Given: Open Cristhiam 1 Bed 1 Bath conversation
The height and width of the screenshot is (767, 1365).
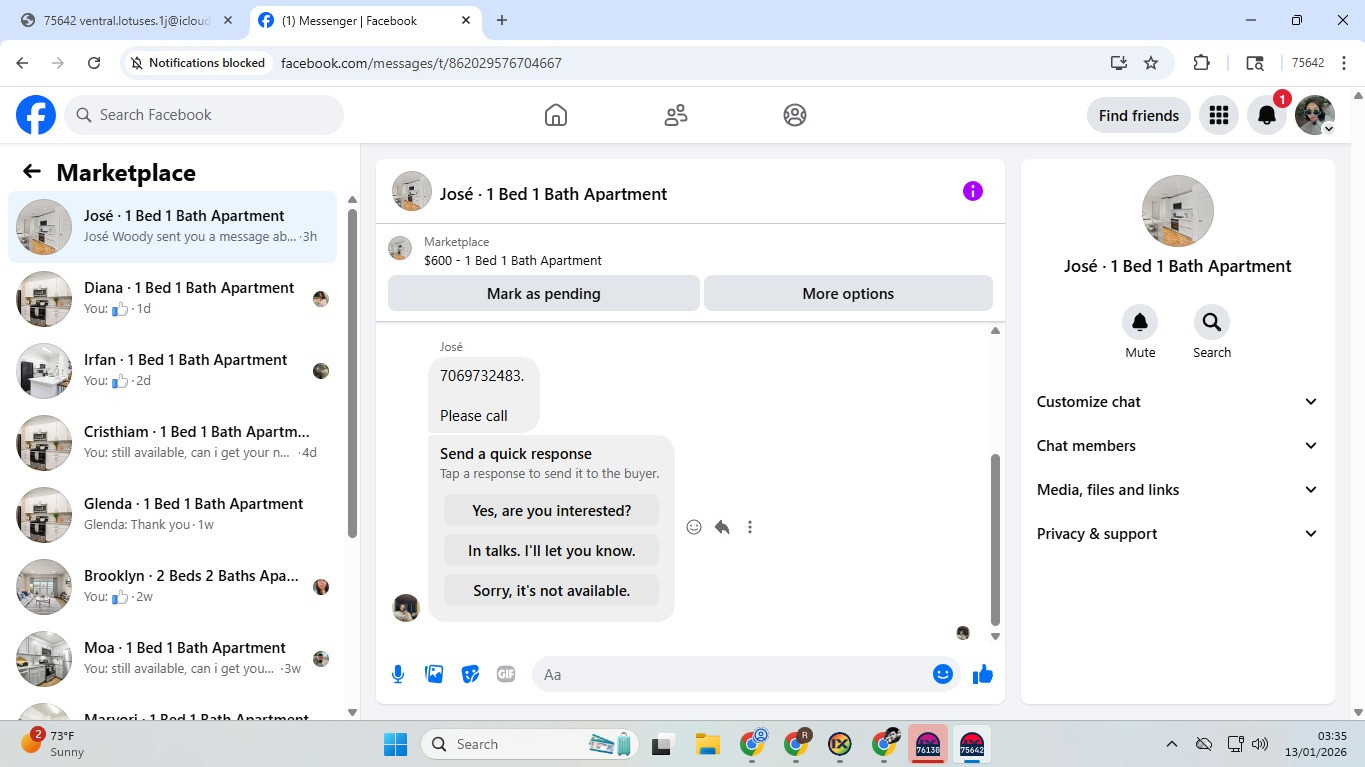Looking at the screenshot, I should point(172,443).
